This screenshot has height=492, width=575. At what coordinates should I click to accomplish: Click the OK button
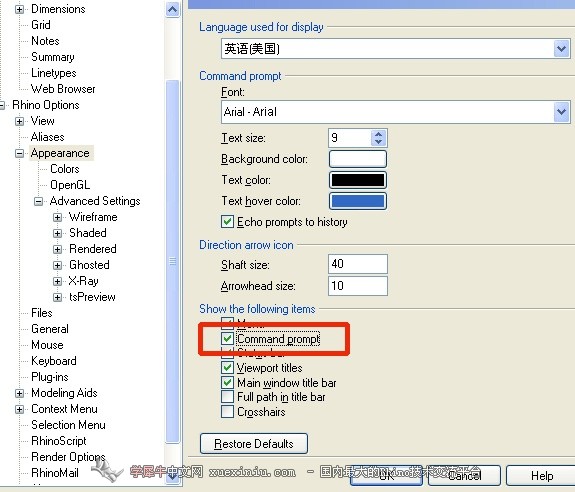coord(387,476)
